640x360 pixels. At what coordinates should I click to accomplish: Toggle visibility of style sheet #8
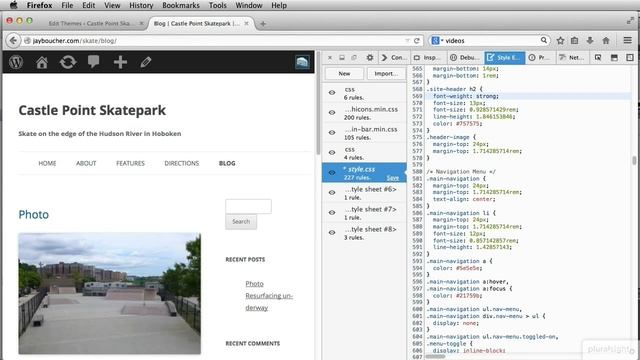(x=332, y=233)
